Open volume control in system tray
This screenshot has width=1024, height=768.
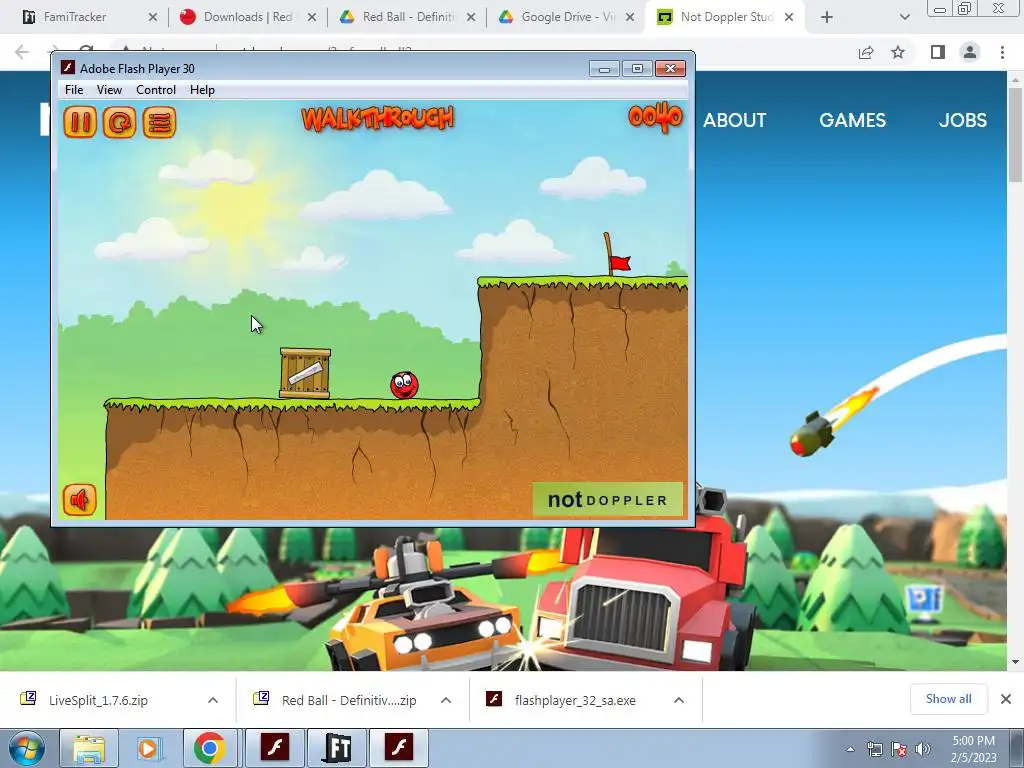pos(923,749)
